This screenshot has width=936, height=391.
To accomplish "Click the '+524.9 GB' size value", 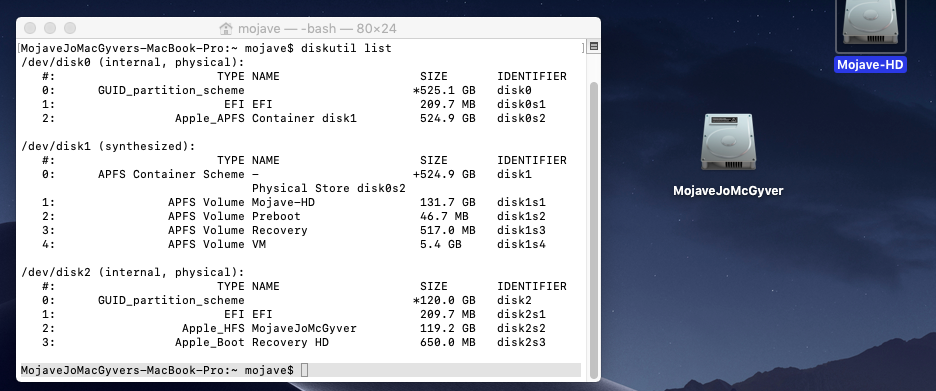I will tap(444, 174).
